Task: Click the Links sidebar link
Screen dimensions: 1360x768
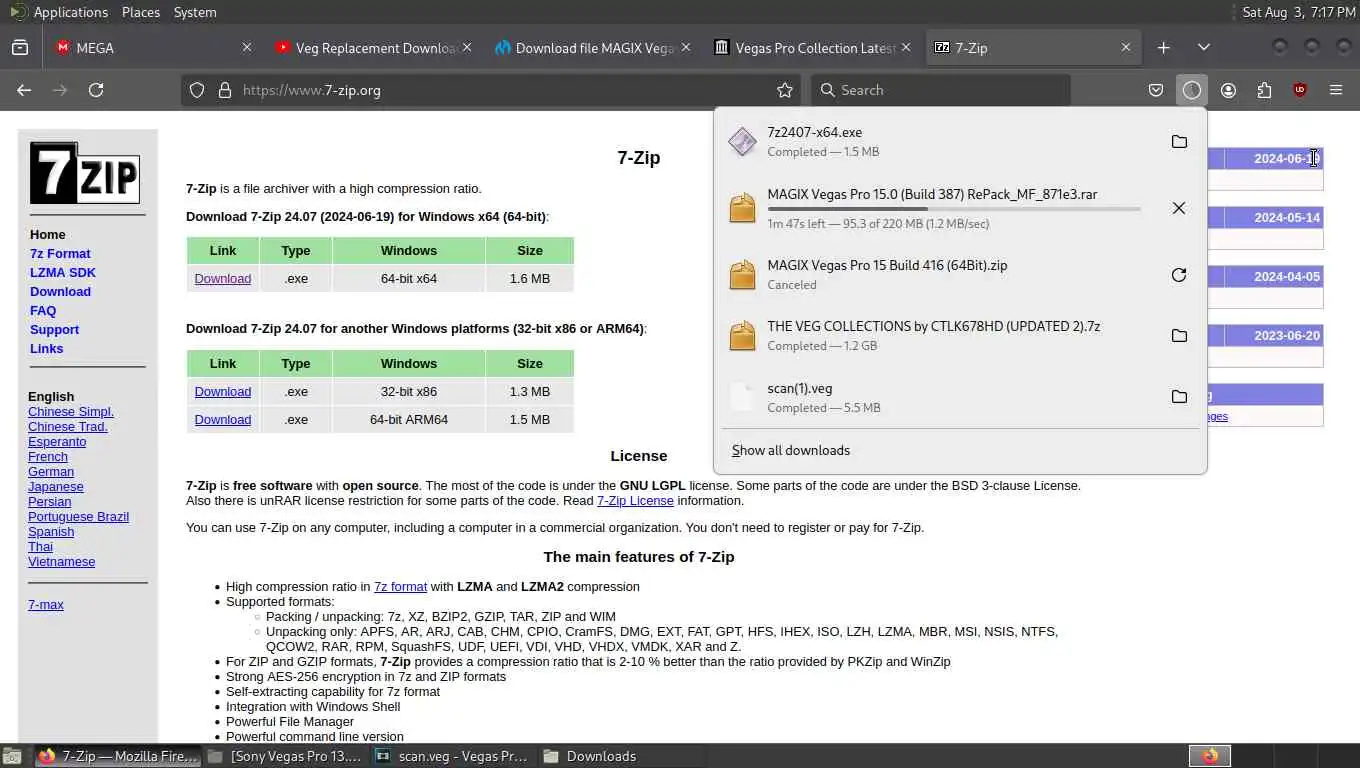Action: [x=46, y=348]
